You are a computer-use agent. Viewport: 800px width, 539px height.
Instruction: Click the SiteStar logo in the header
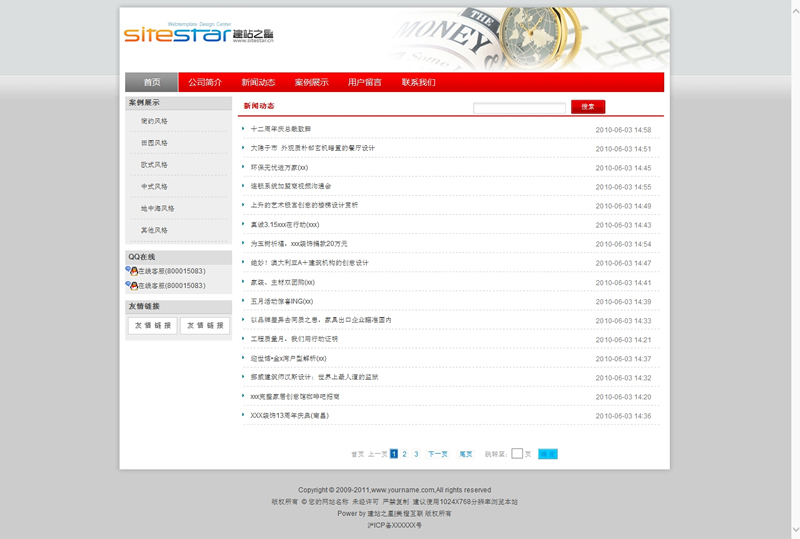tap(198, 34)
